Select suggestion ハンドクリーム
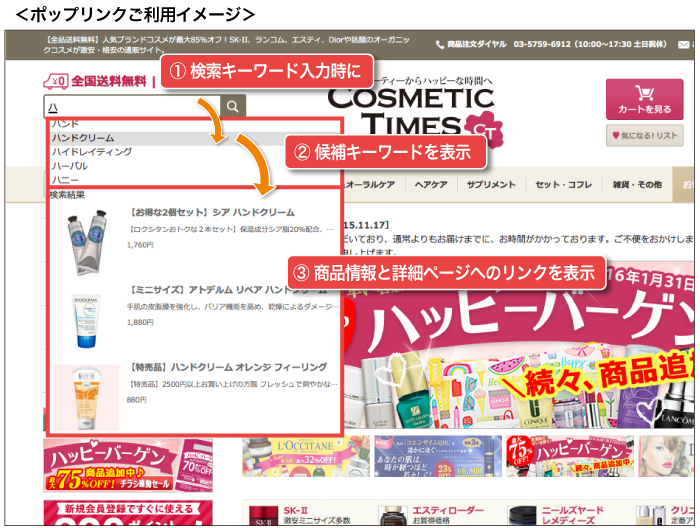 (x=83, y=138)
